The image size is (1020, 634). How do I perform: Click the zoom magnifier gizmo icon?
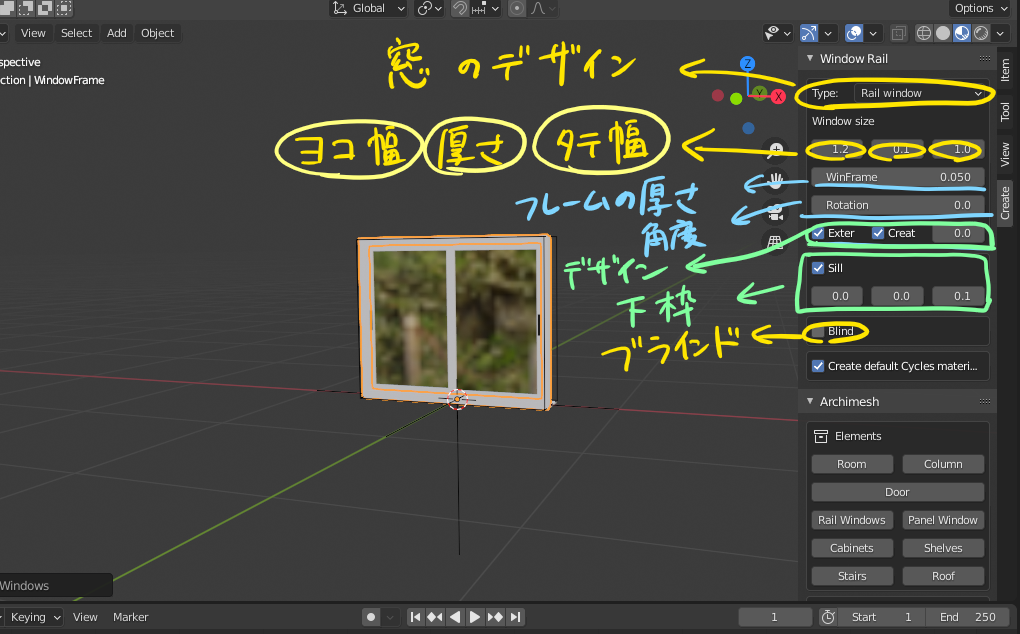coord(775,149)
